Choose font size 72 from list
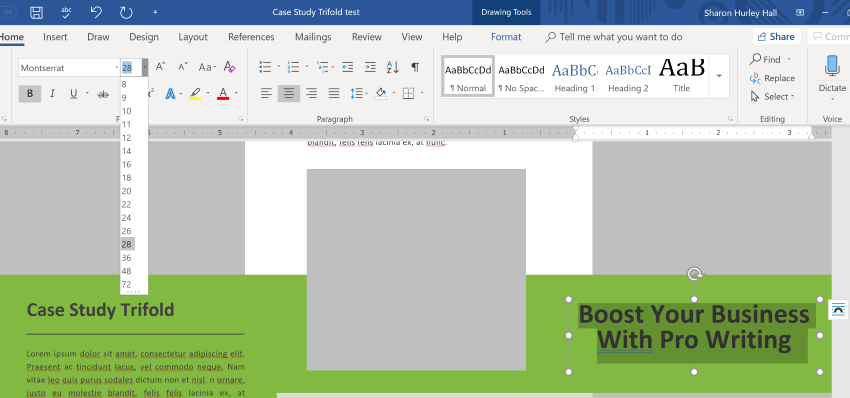Screen dimensions: 850x398 pyautogui.click(x=126, y=284)
